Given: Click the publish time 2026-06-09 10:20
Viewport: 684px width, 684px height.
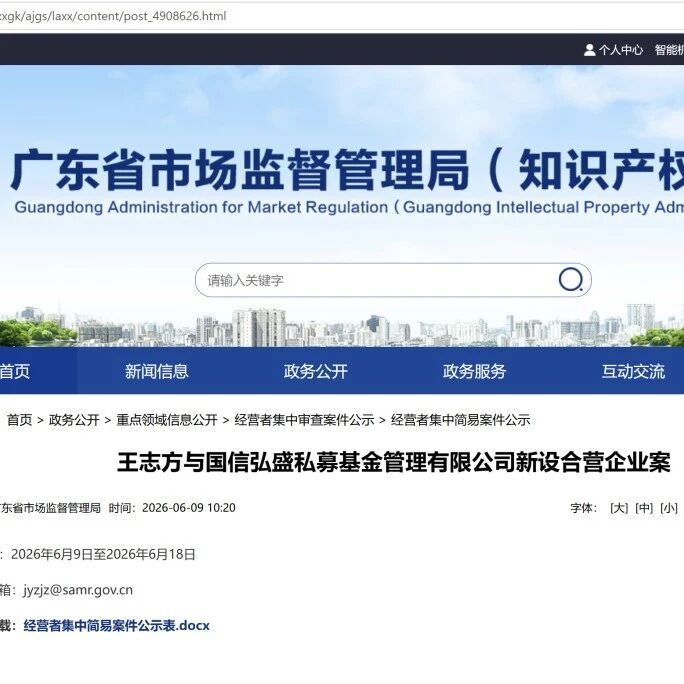Looking at the screenshot, I should [188, 508].
